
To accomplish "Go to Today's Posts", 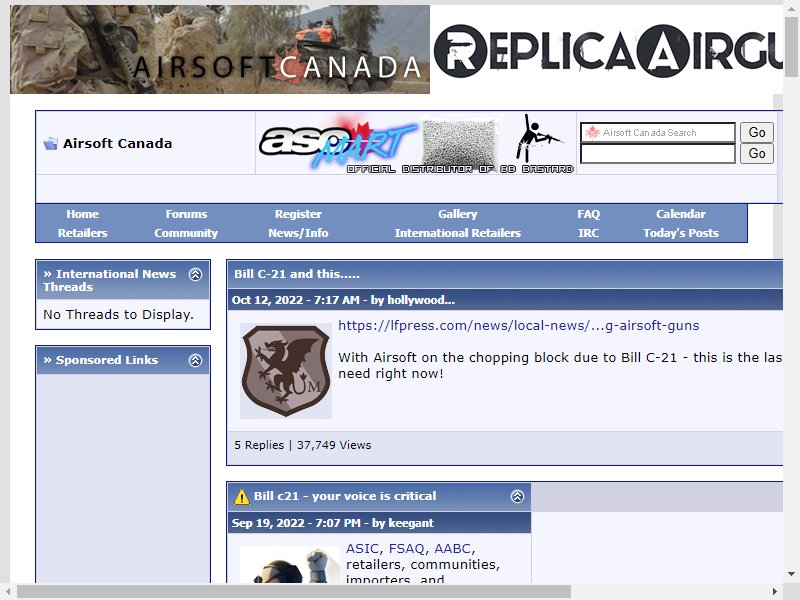I will click(x=681, y=233).
